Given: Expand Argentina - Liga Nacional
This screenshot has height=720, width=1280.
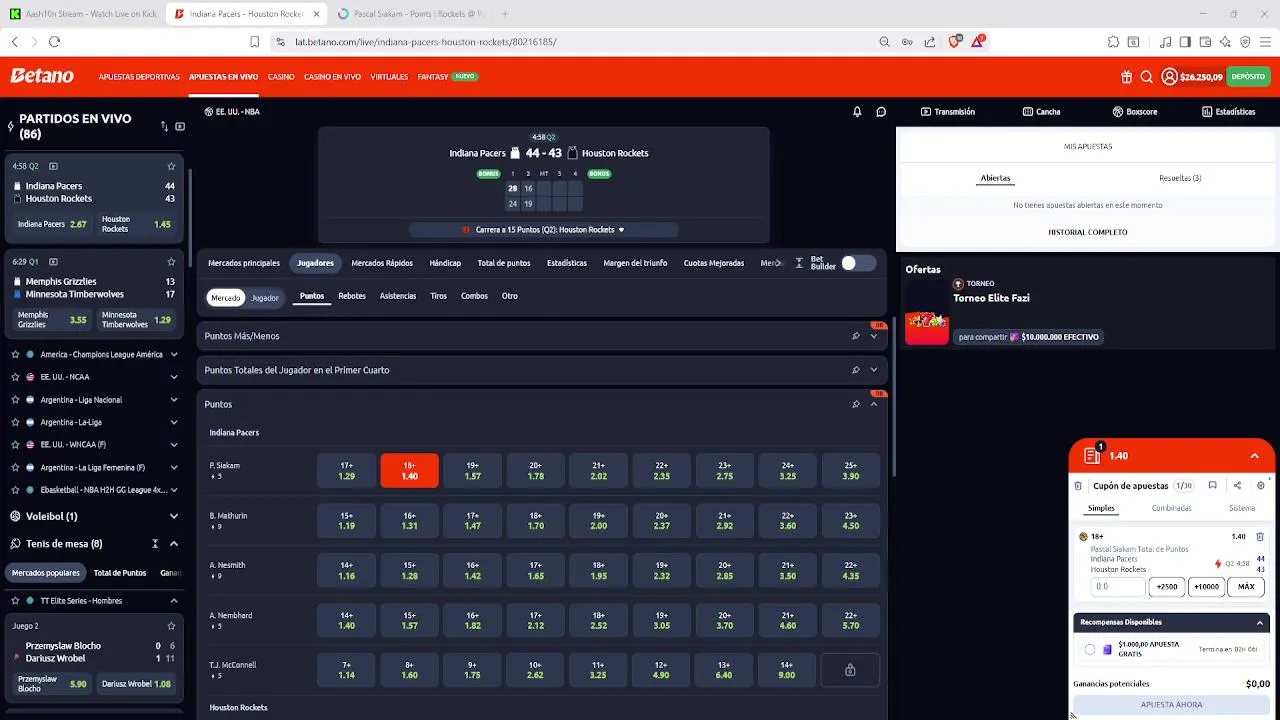Looking at the screenshot, I should 174,400.
